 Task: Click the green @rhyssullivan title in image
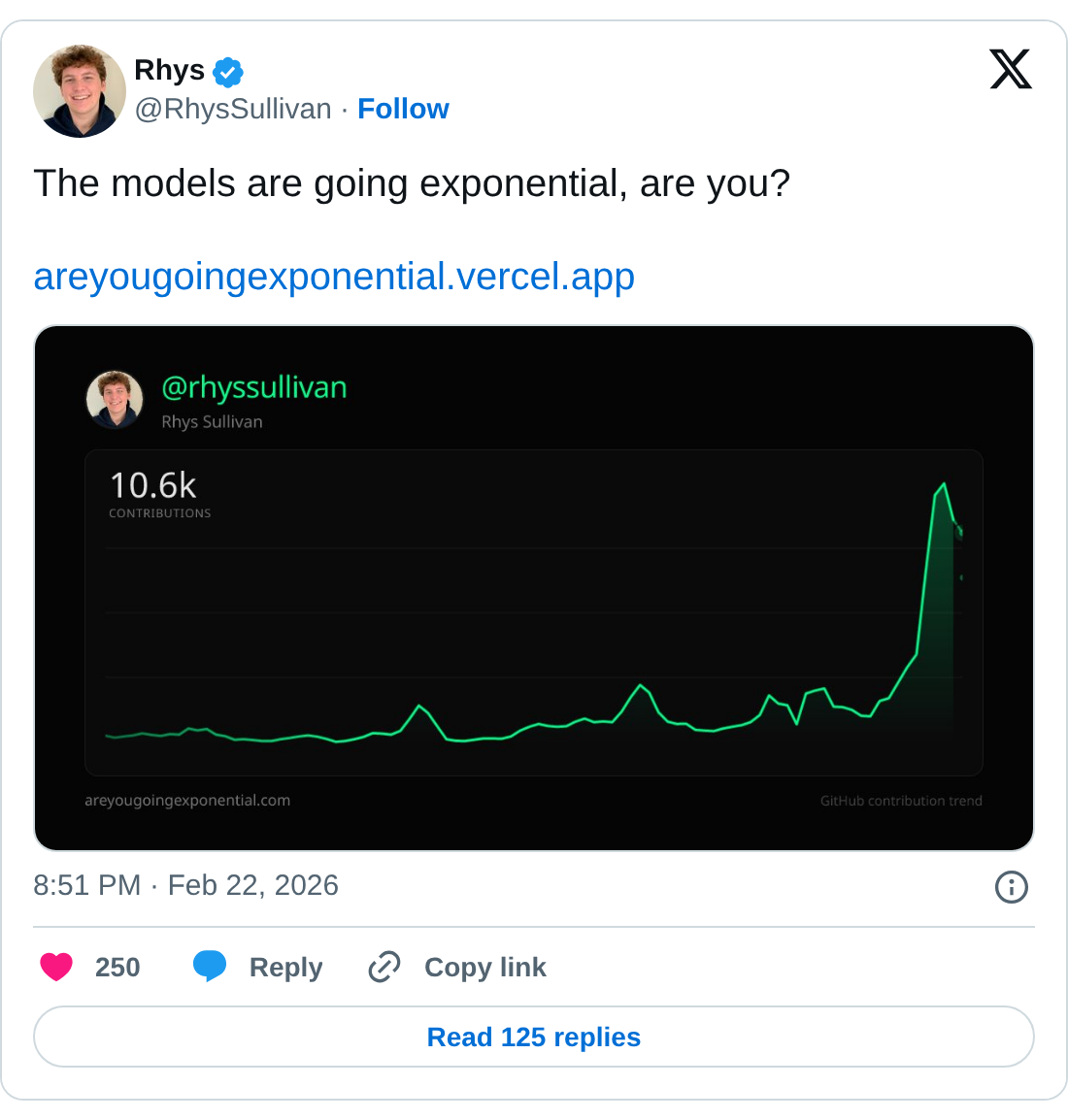pyautogui.click(x=253, y=387)
